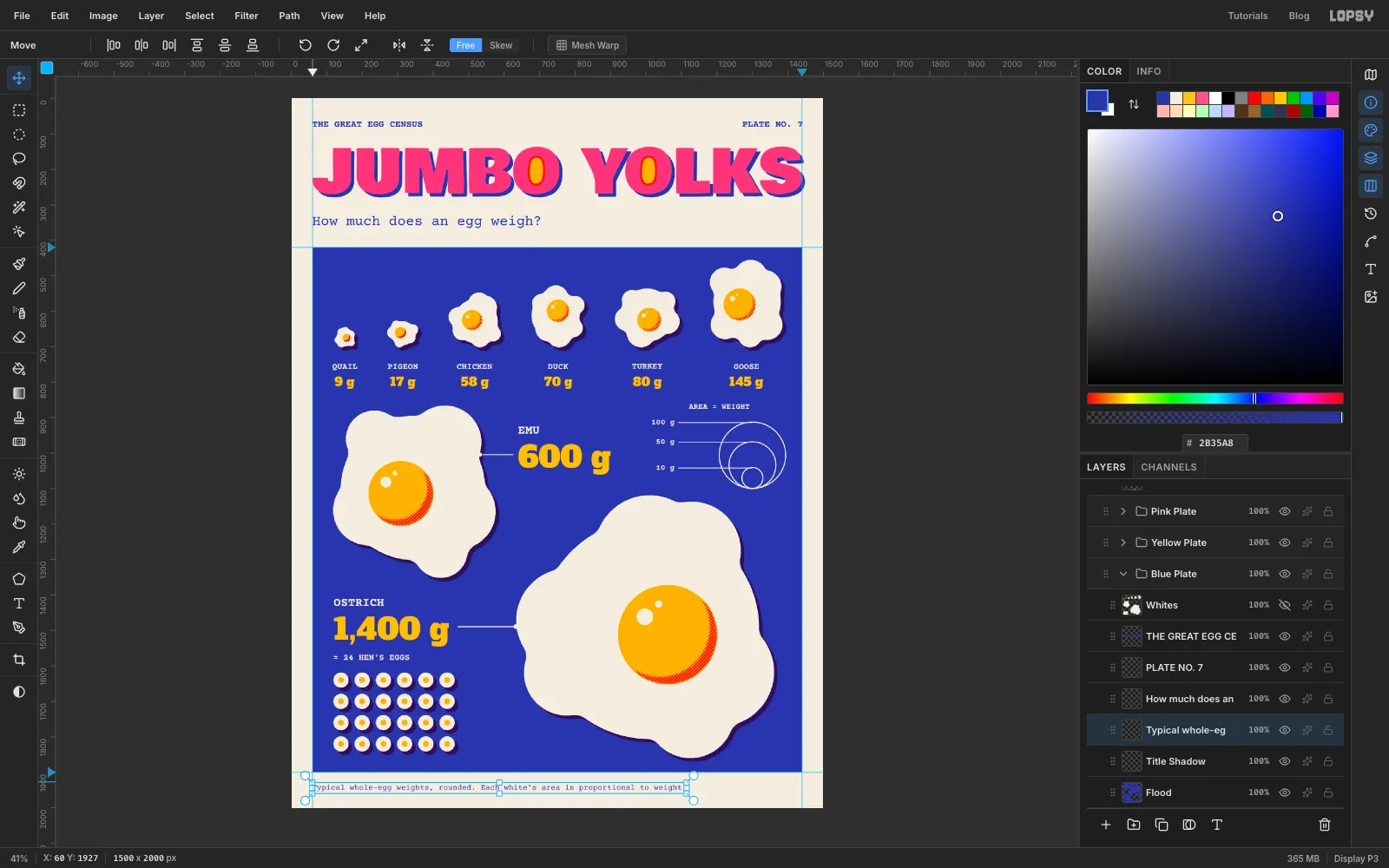Hide the Flood layer
Viewport: 1389px width, 868px height.
click(1285, 792)
